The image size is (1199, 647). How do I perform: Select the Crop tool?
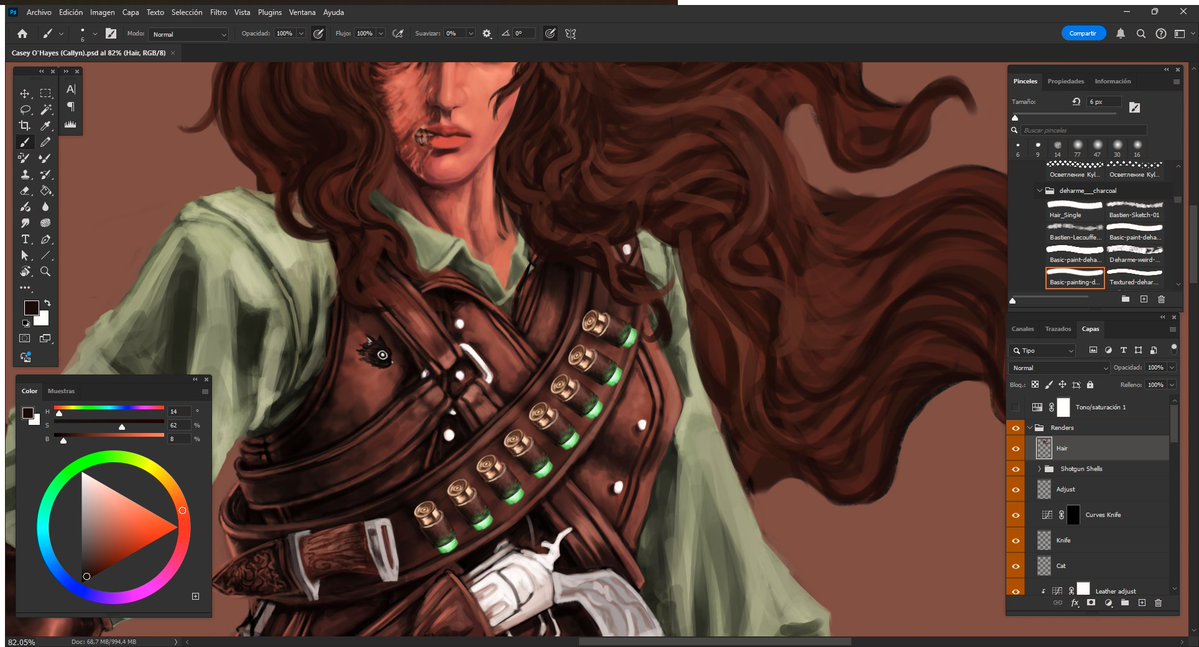click(x=24, y=125)
